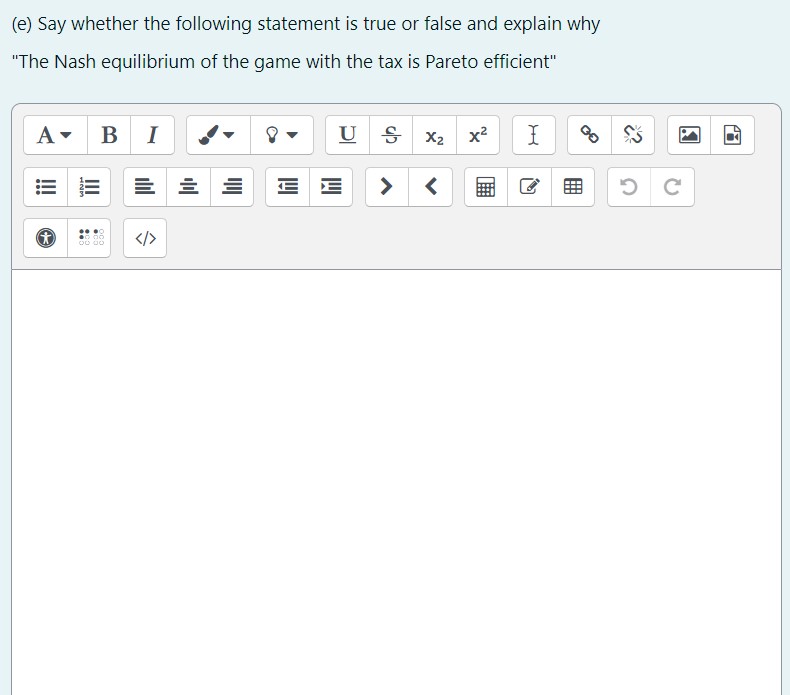Open the background colour lightbulb dropdown

pyautogui.click(x=282, y=135)
